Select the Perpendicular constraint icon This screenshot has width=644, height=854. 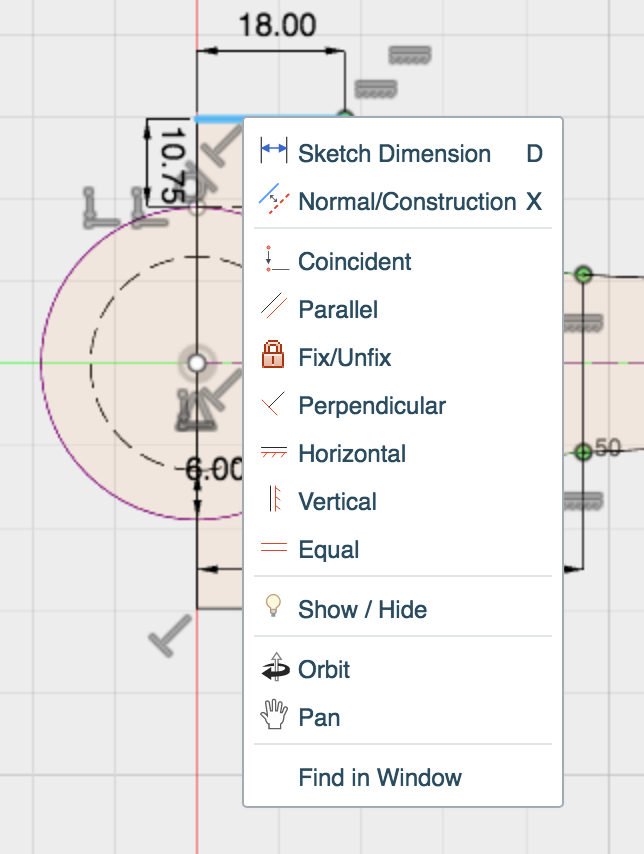click(273, 405)
